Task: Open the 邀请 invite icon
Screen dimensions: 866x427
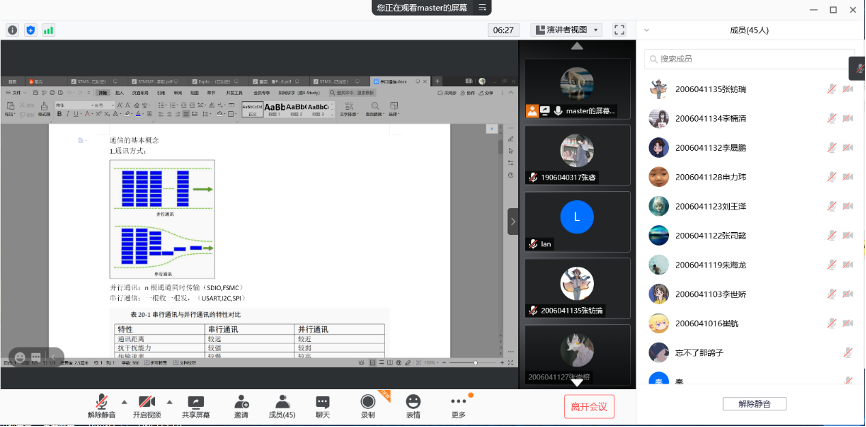Action: [x=241, y=401]
